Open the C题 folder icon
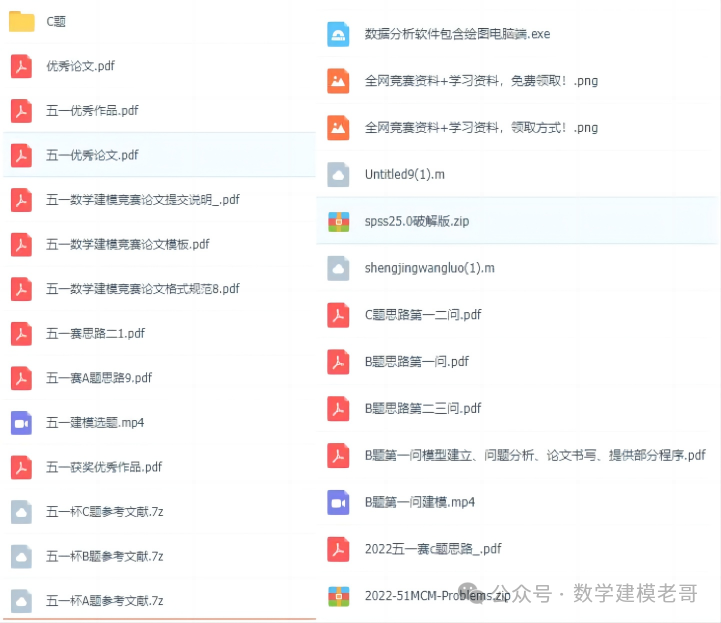Image resolution: width=721 pixels, height=623 pixels. coord(22,21)
